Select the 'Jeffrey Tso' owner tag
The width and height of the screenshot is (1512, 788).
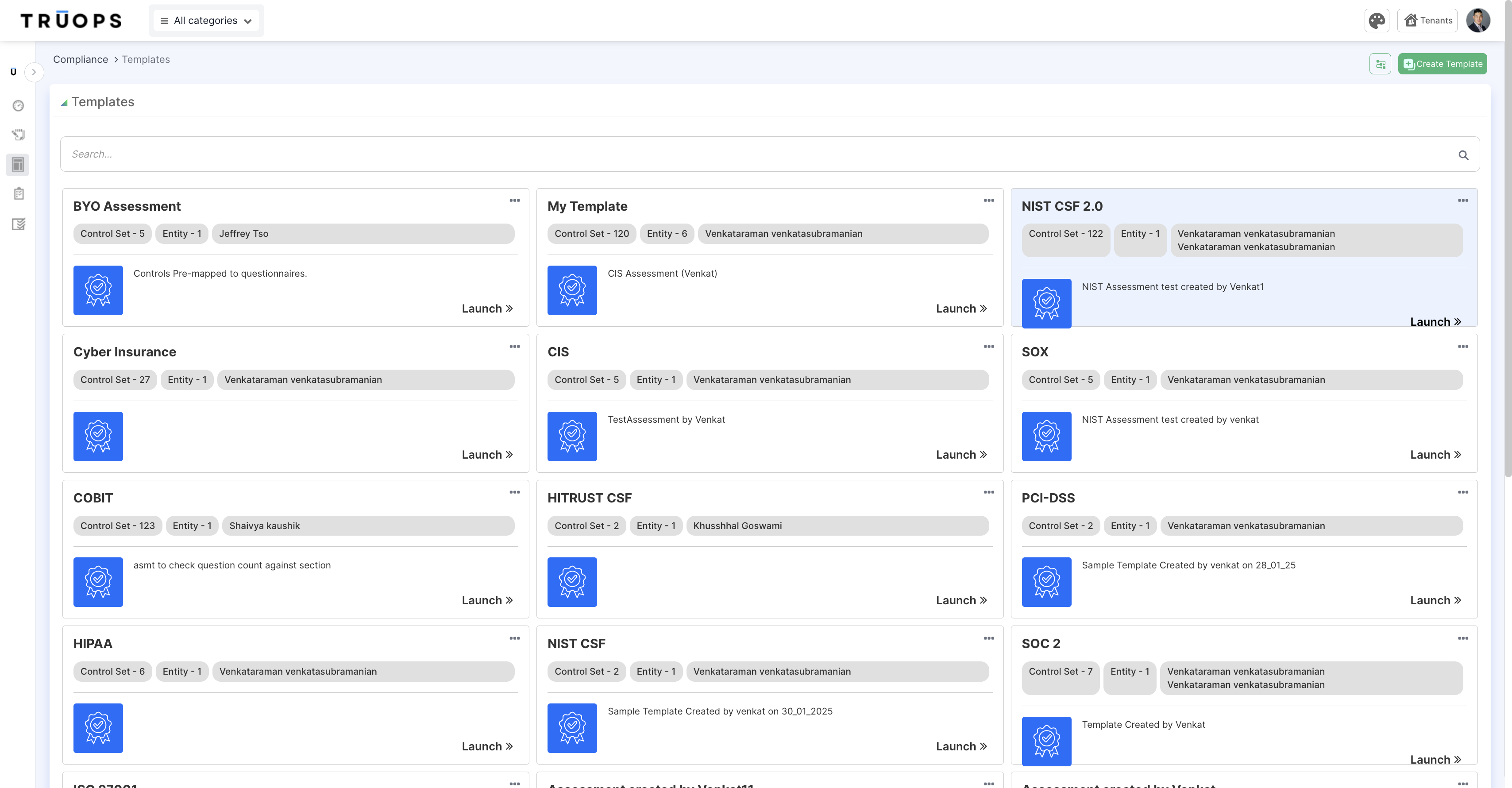[363, 234]
